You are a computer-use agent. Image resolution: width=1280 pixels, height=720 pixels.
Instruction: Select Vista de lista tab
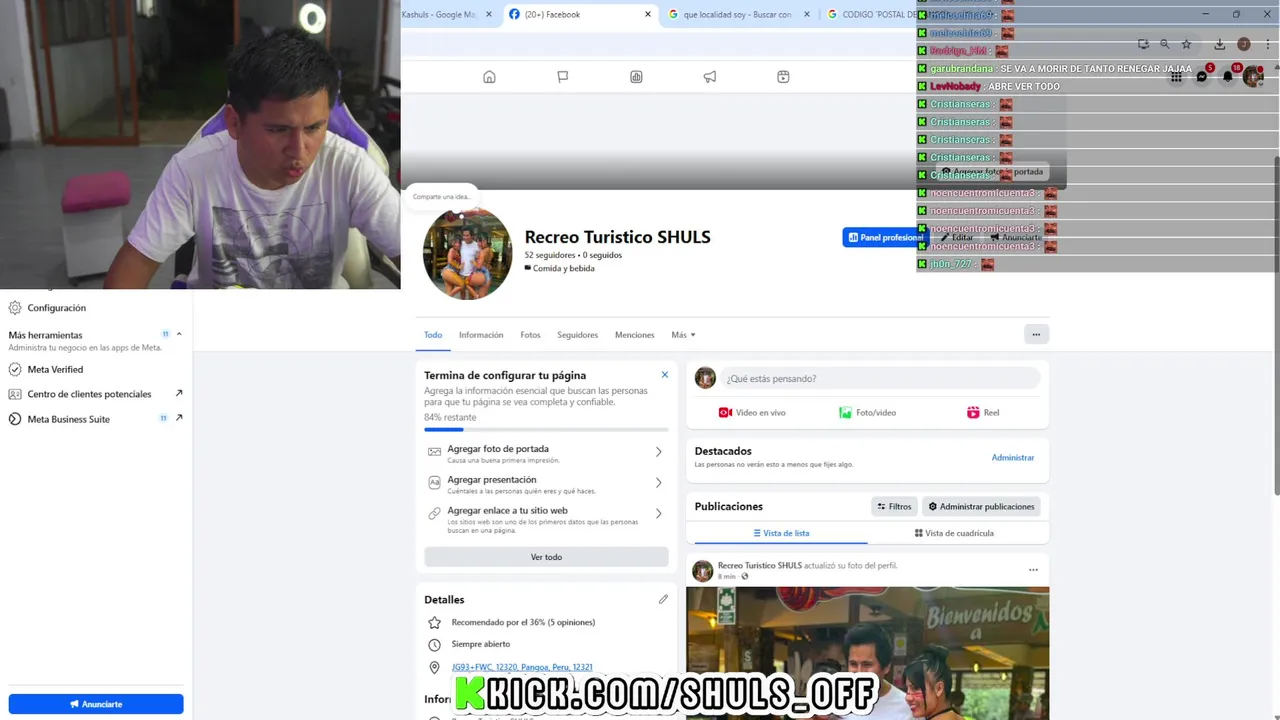click(781, 533)
